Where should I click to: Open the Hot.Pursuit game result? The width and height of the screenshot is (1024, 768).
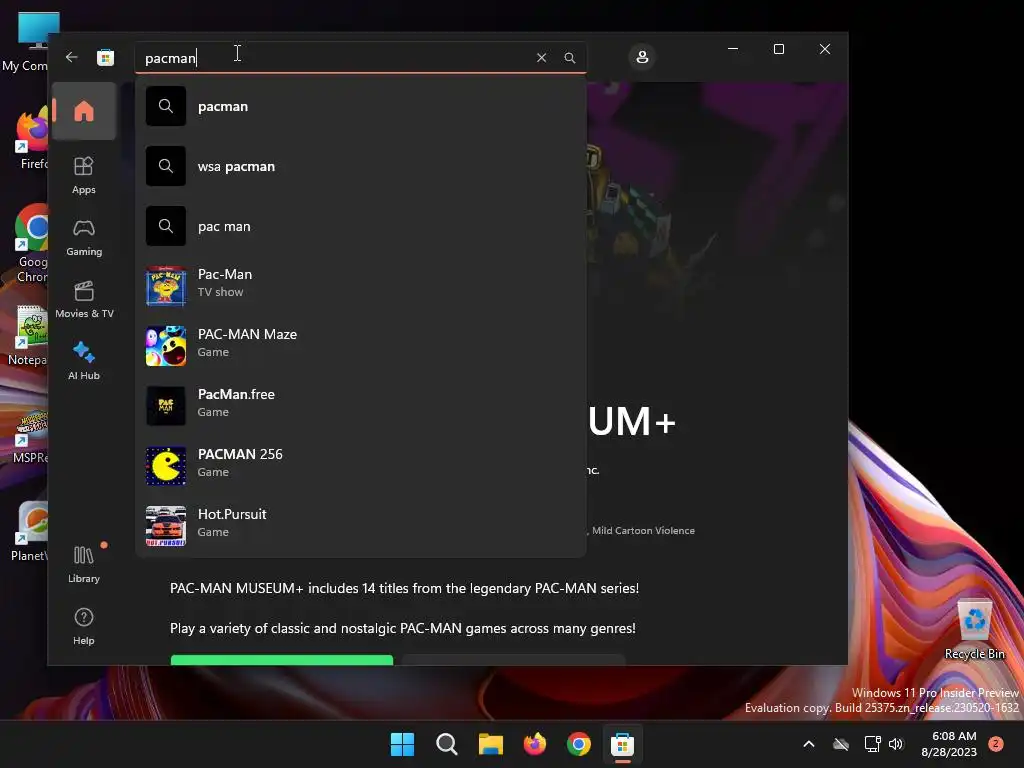coord(360,526)
